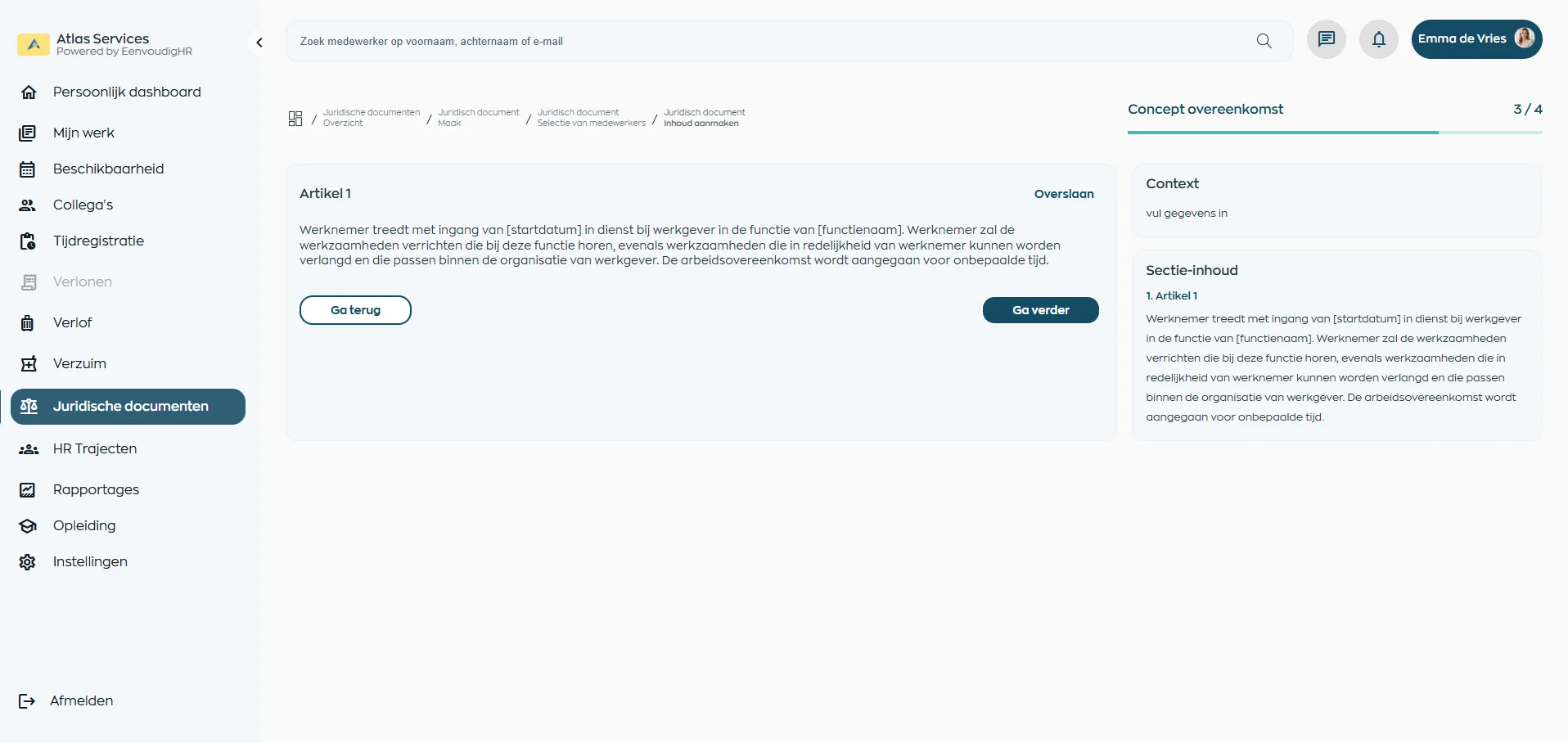Open the Emma de Vries profile
The width and height of the screenshot is (1568, 743).
pyautogui.click(x=1476, y=38)
